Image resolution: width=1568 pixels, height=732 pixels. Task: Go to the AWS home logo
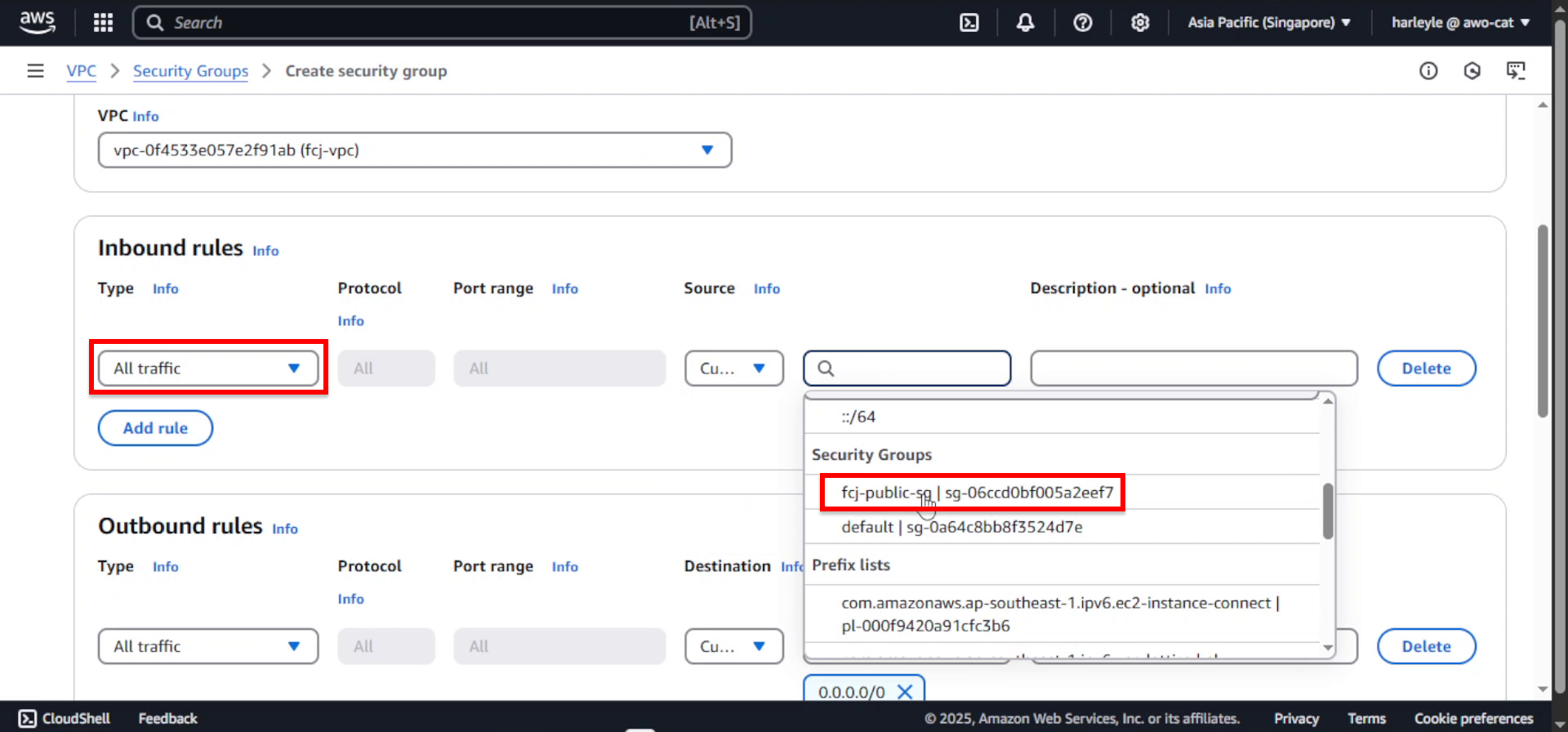click(x=38, y=22)
